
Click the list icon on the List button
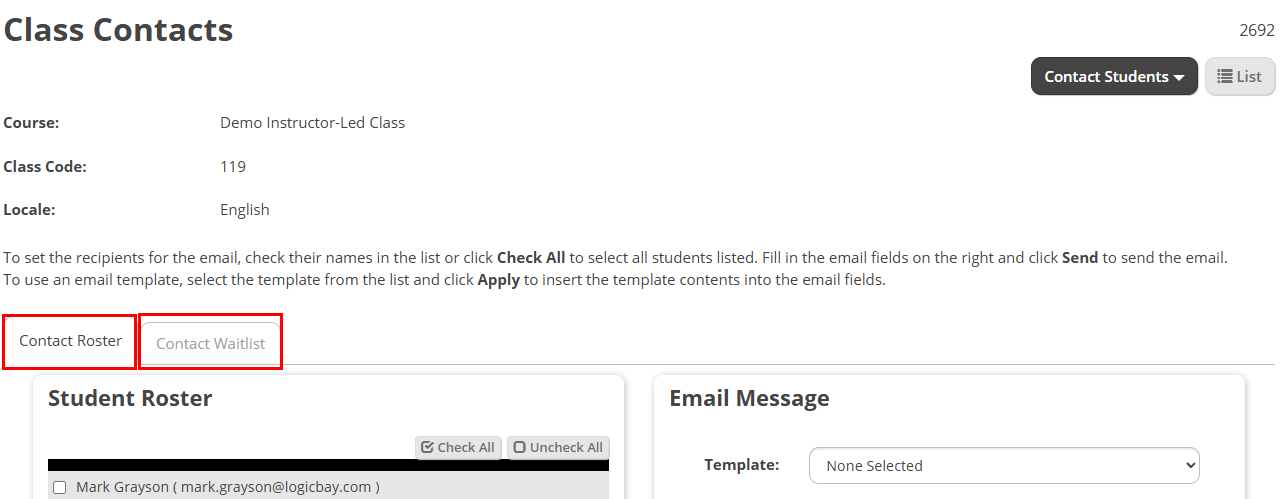click(x=1224, y=77)
